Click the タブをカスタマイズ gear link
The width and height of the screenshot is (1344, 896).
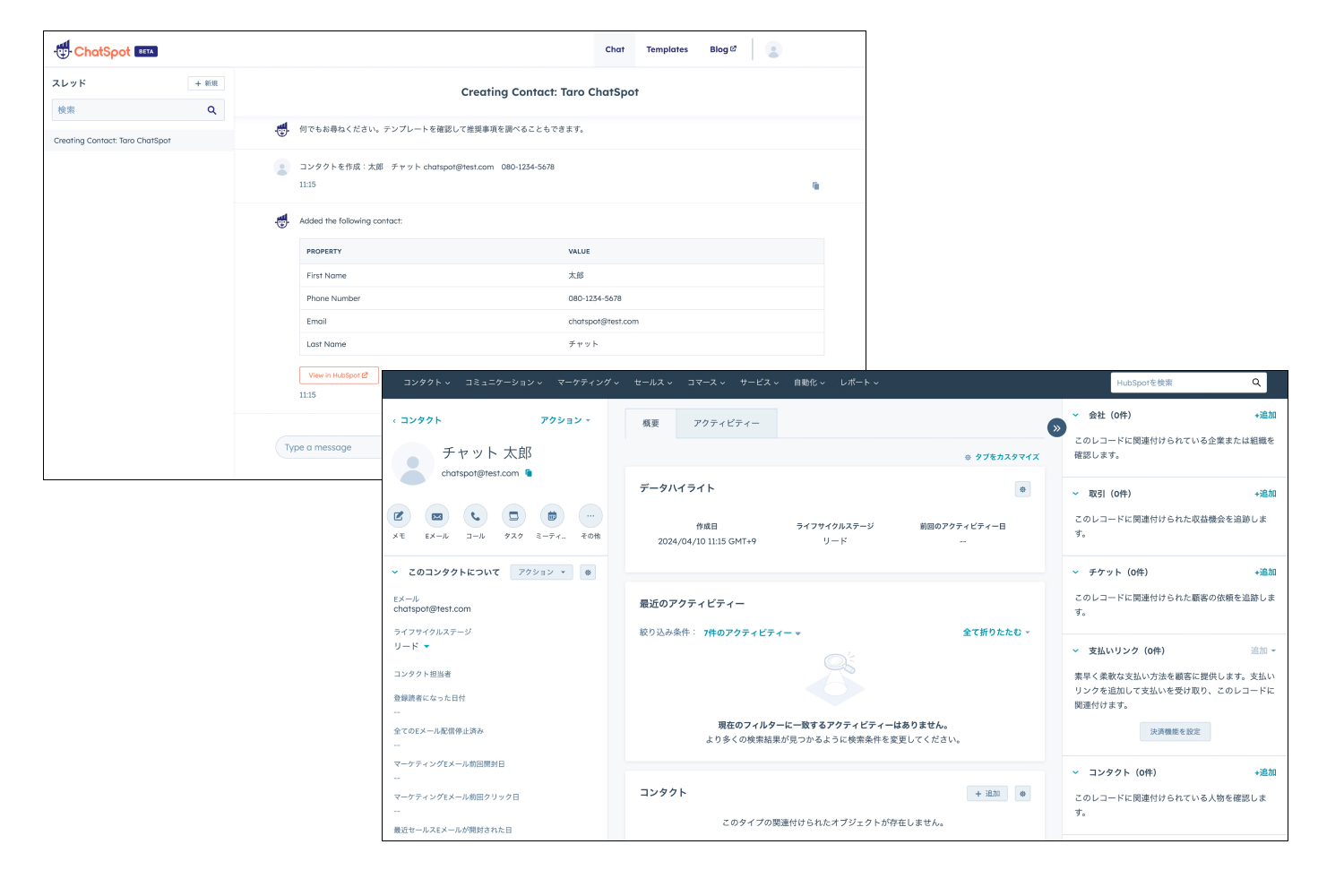(1002, 457)
